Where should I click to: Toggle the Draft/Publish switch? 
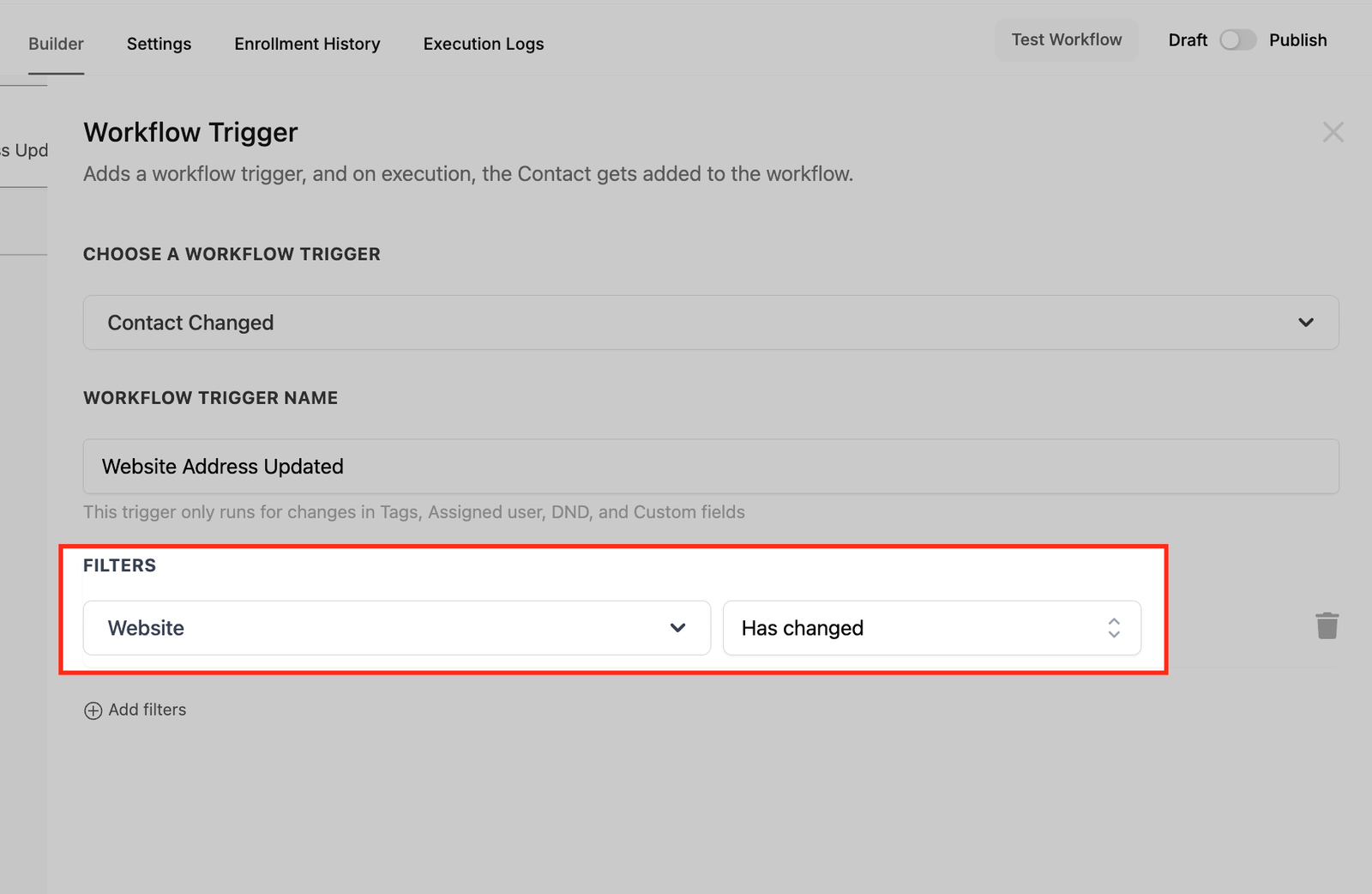[x=1237, y=40]
